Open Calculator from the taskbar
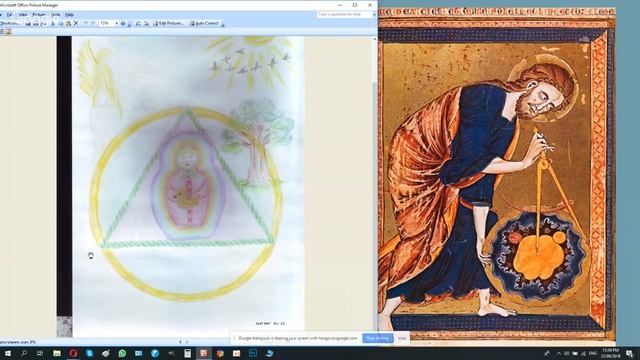Screen dimensions: 640x360 (187, 353)
